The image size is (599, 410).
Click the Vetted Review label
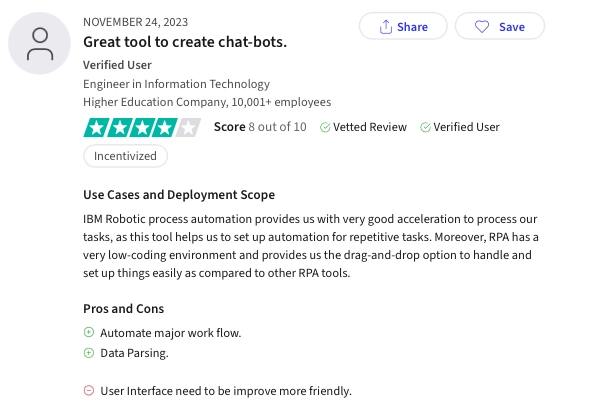tap(370, 127)
